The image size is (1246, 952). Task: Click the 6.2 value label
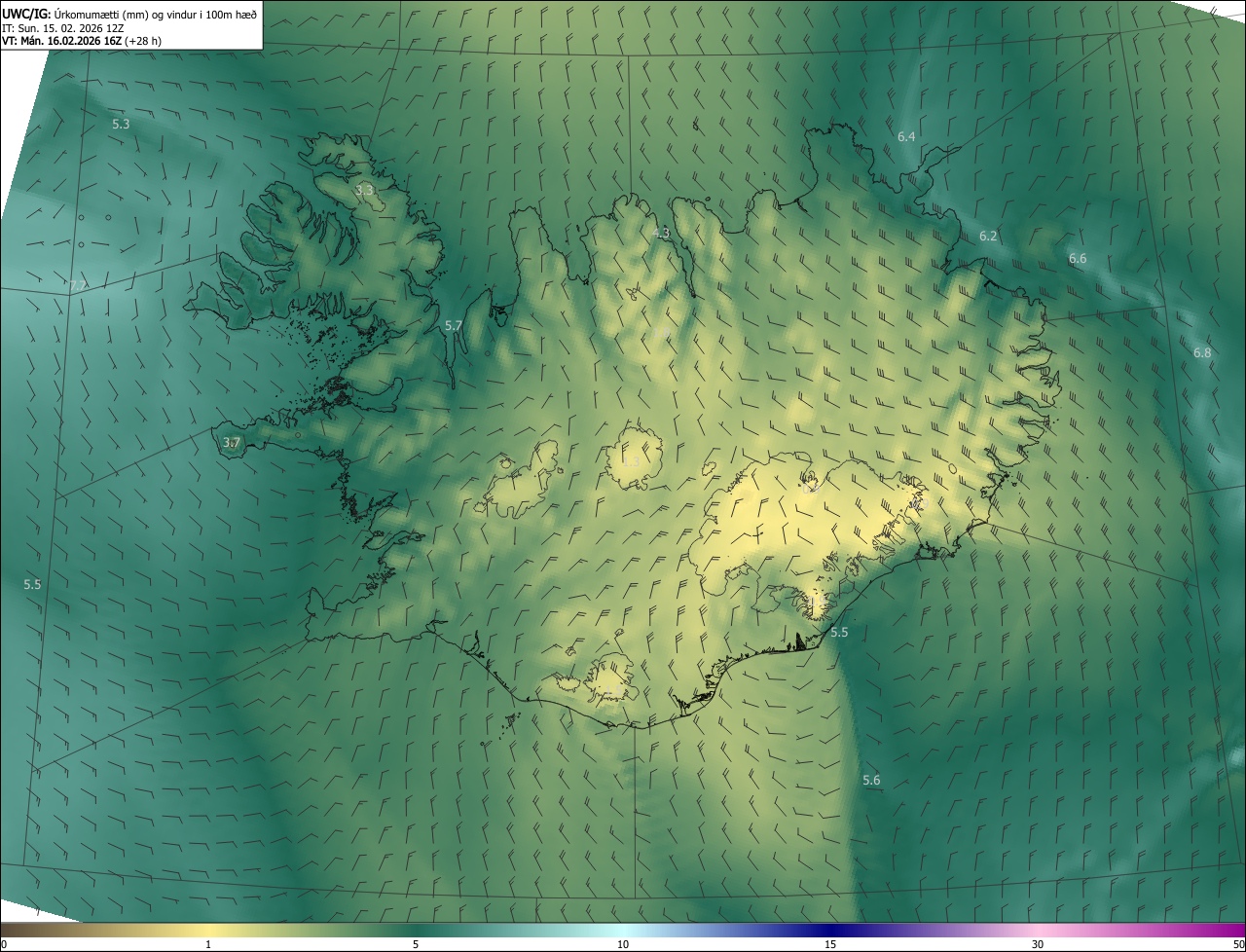pos(988,237)
